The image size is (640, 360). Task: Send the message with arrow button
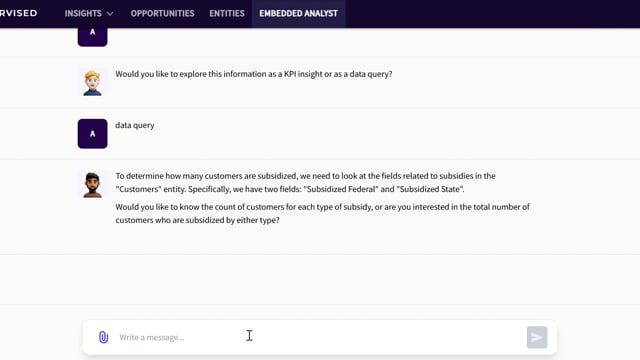537,337
